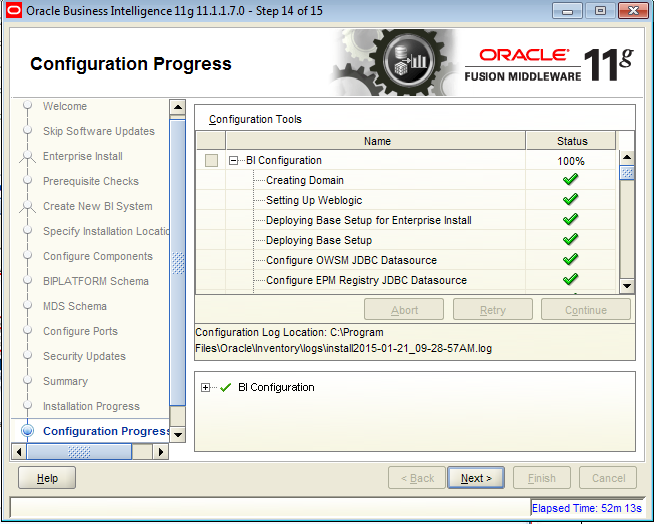Click the Continue button
This screenshot has height=524, width=654.
click(x=586, y=310)
